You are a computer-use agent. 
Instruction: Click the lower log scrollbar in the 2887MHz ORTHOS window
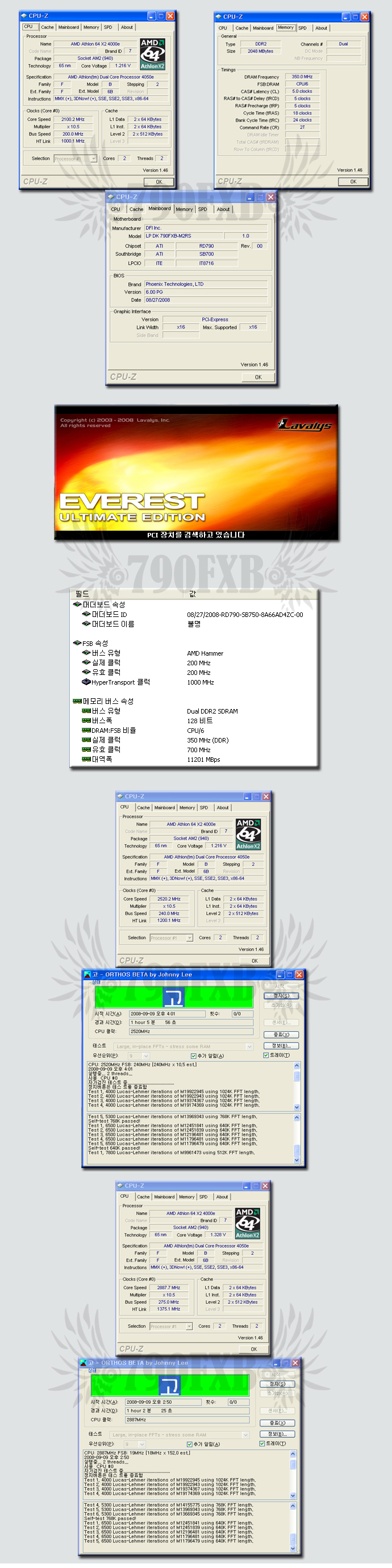click(x=293, y=1527)
